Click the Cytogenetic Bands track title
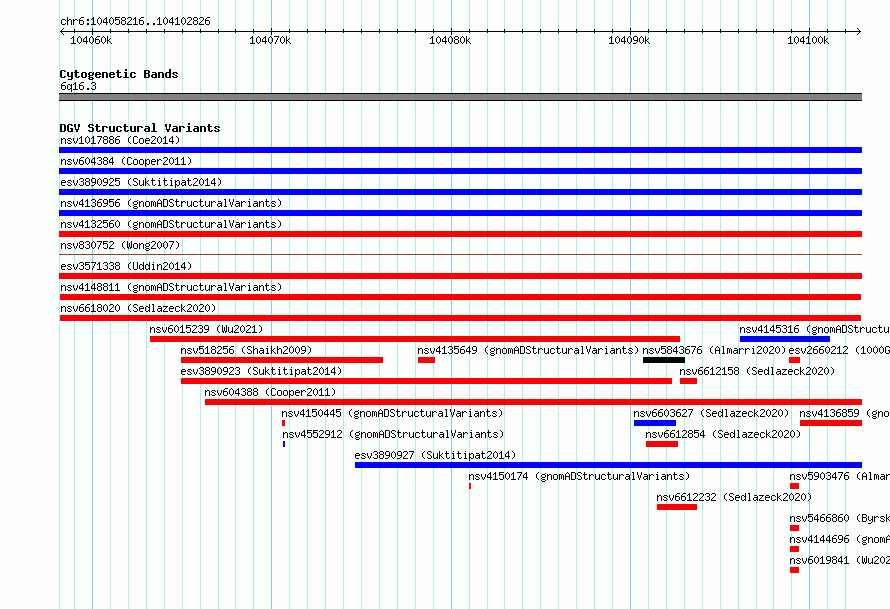Image resolution: width=890 pixels, height=609 pixels. [x=119, y=74]
